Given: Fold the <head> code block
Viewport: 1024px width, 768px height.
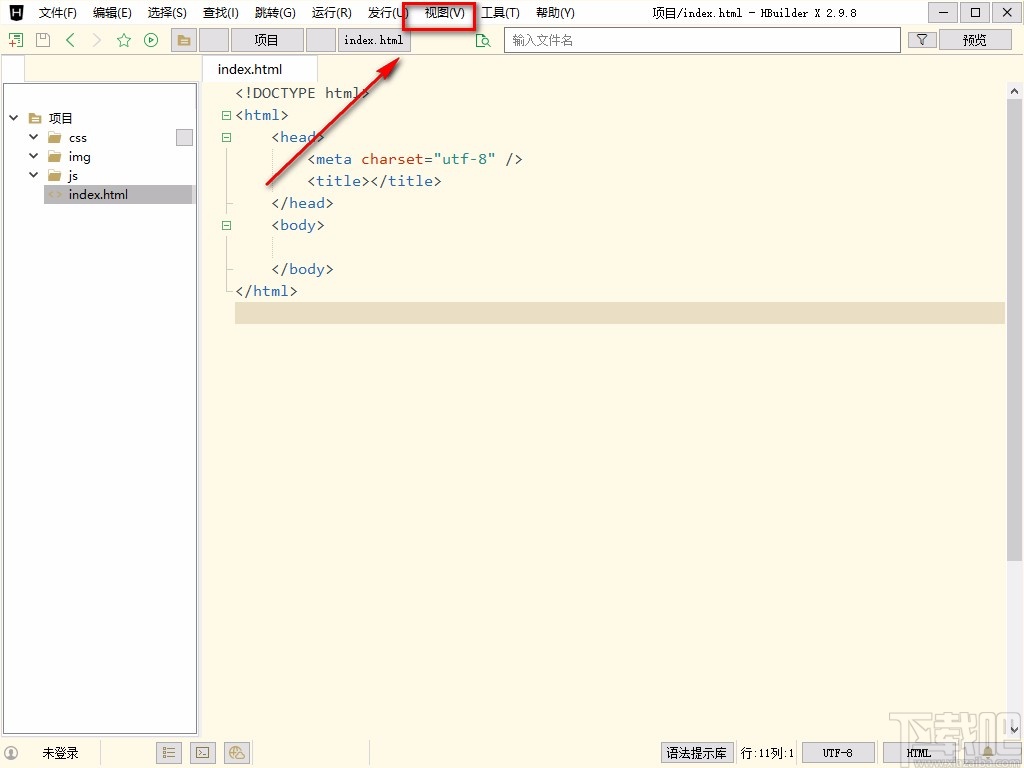Looking at the screenshot, I should (227, 137).
